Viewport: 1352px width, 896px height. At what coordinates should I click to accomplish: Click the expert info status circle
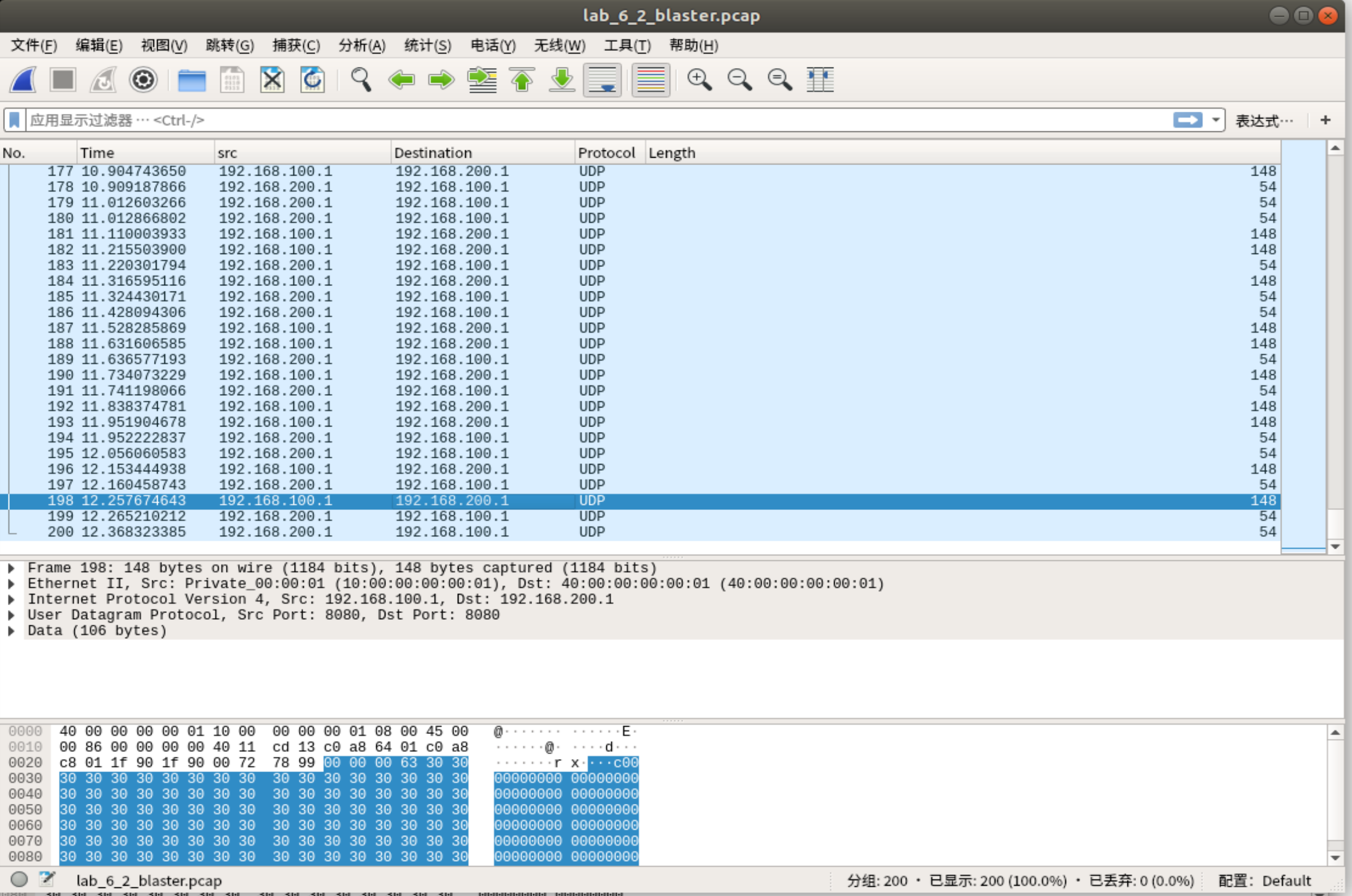coord(20,879)
